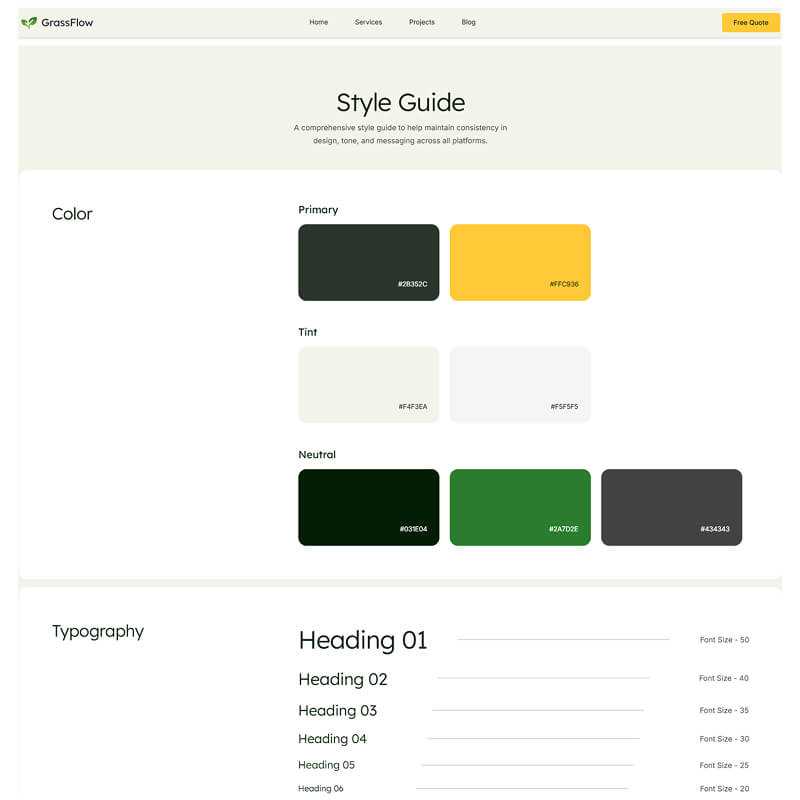Click the 'Font Size - 50' label
800x800 pixels.
(724, 640)
